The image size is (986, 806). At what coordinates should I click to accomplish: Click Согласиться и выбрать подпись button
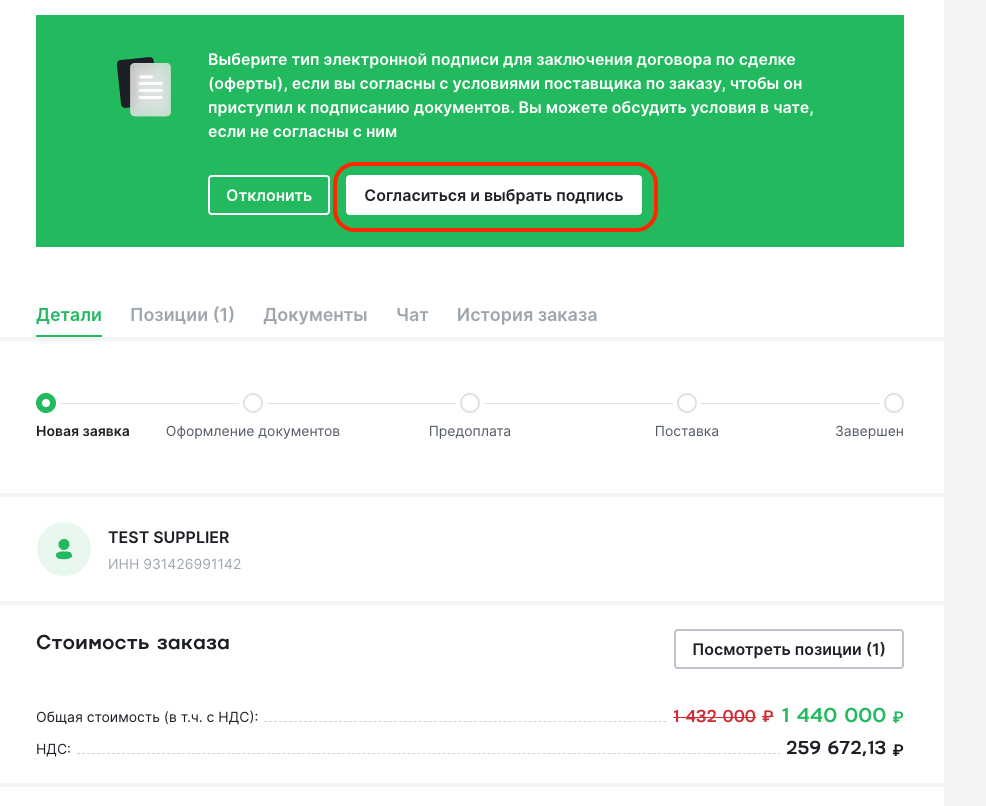coord(494,195)
